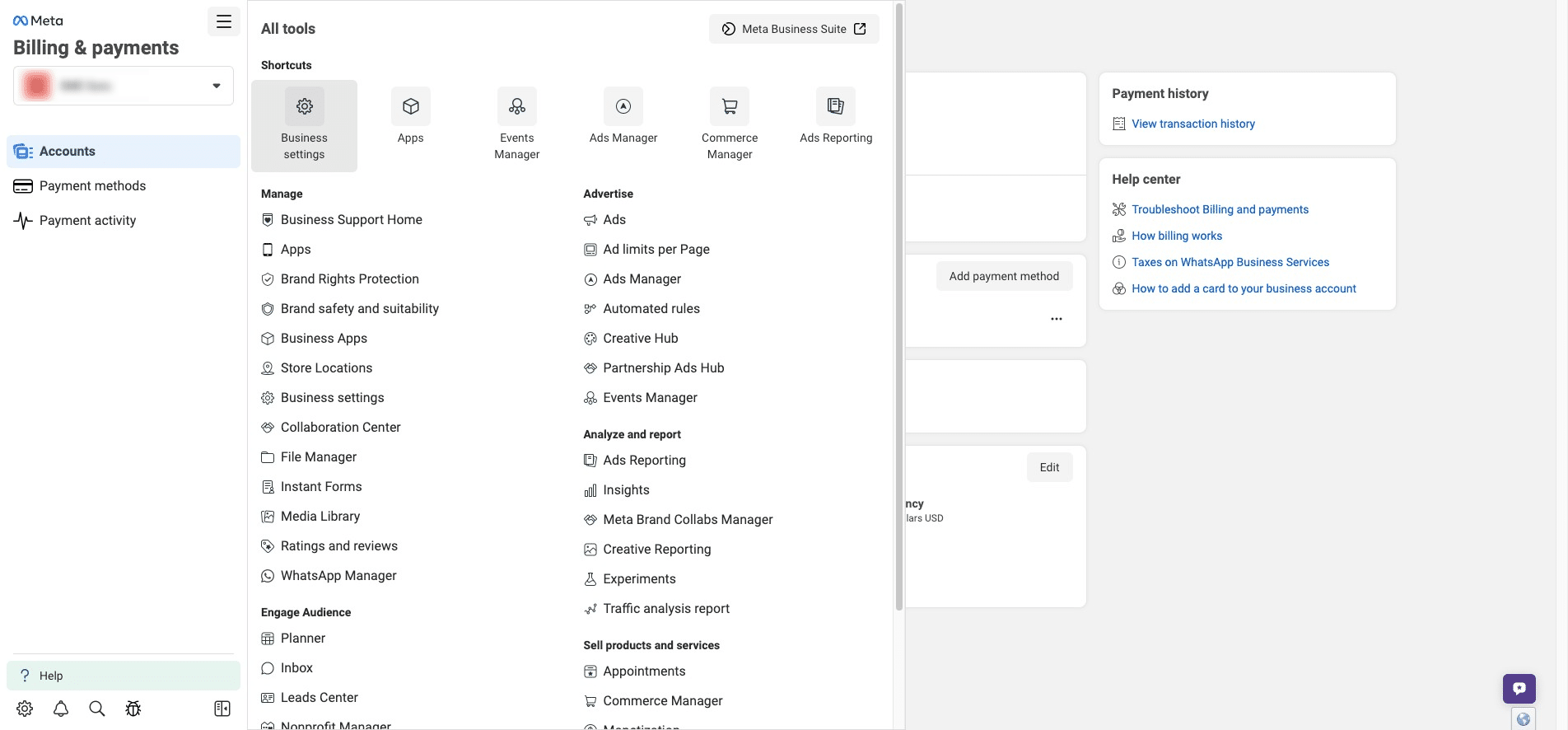The height and width of the screenshot is (730, 1568).
Task: Open View transaction history link
Action: click(1193, 124)
